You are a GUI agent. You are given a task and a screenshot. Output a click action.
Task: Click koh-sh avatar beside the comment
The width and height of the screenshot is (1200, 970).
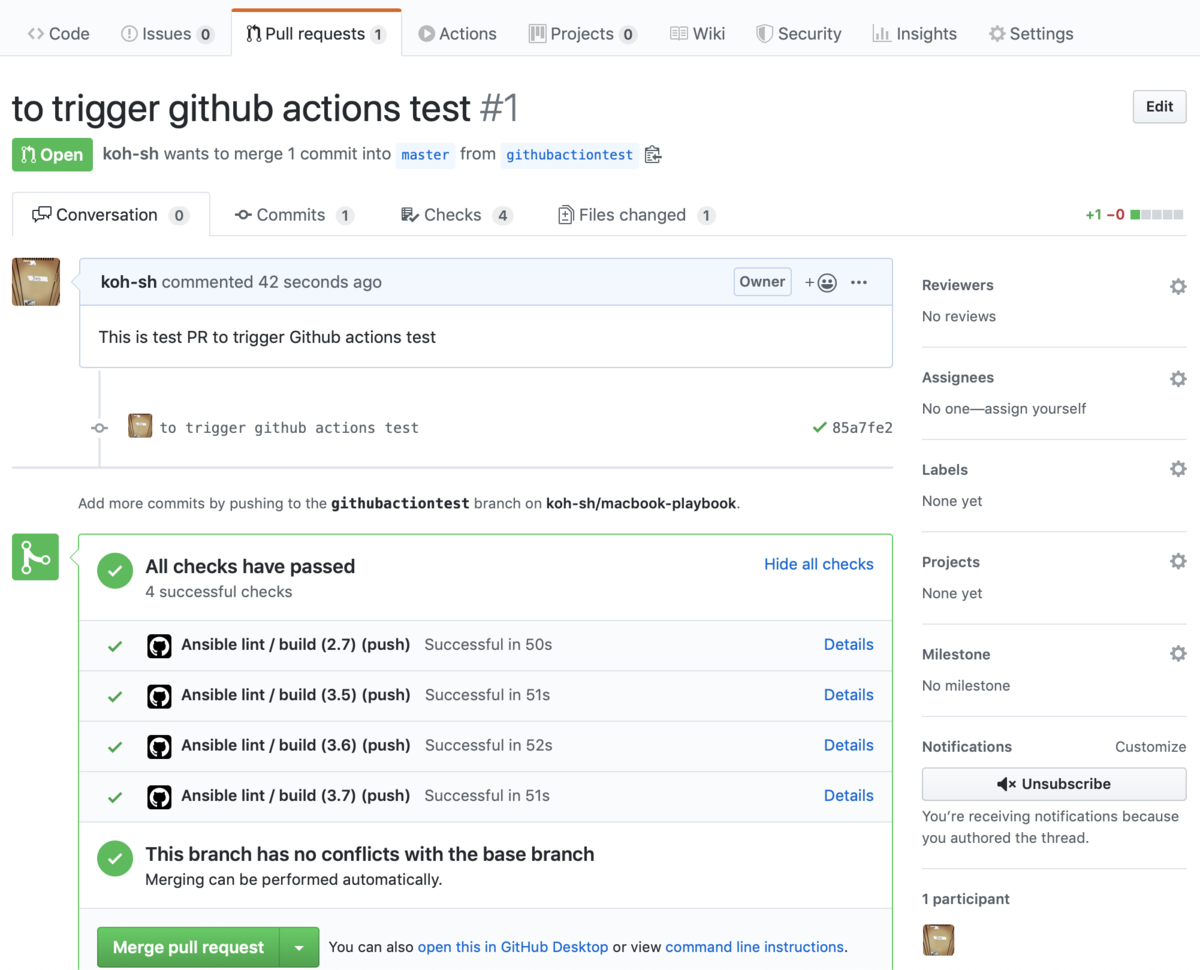pos(36,281)
